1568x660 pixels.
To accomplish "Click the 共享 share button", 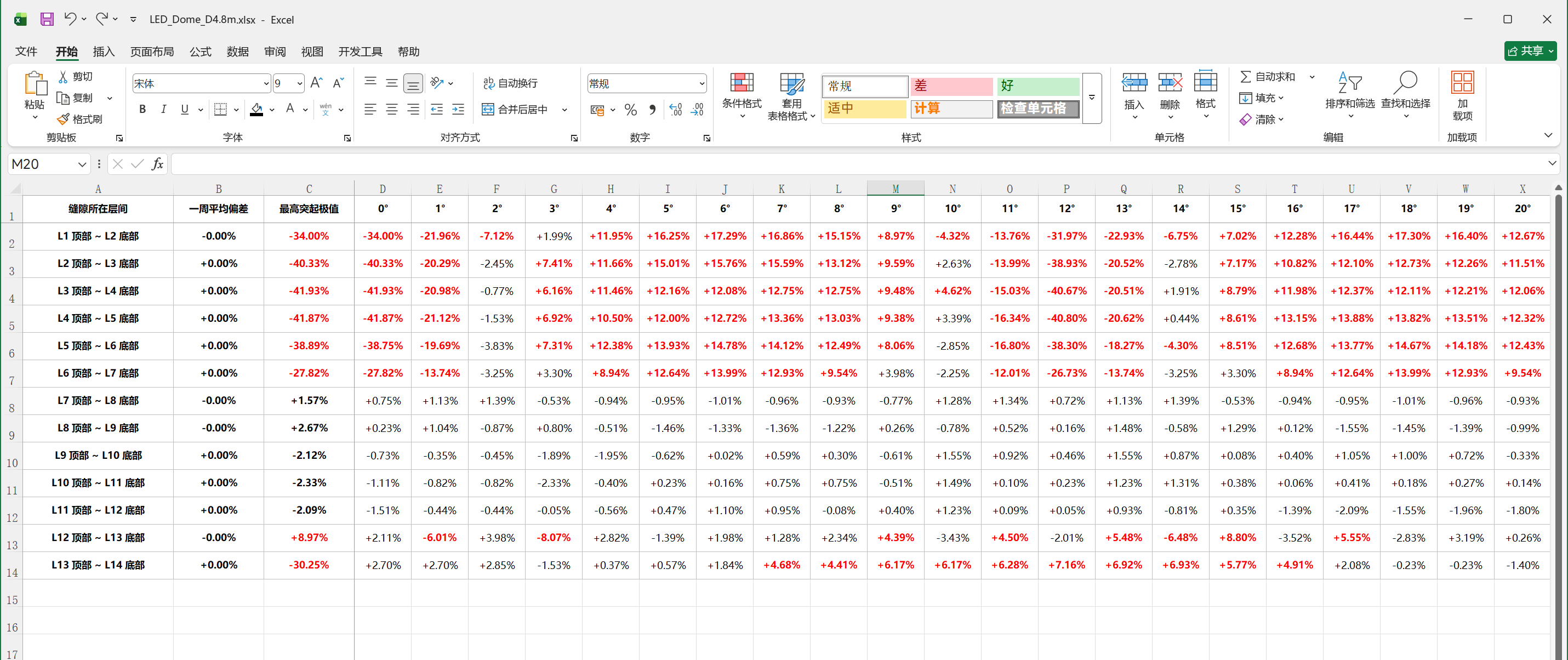I will [x=1530, y=51].
